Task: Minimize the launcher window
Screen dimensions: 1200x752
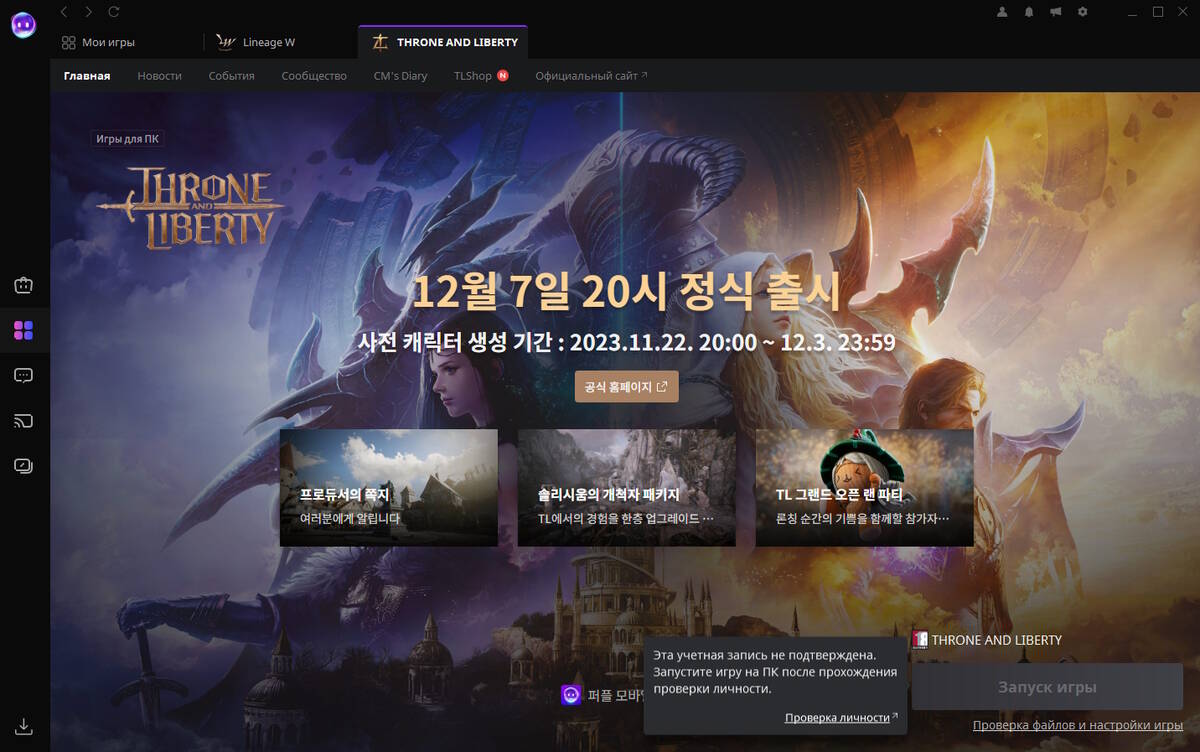Action: point(1132,12)
